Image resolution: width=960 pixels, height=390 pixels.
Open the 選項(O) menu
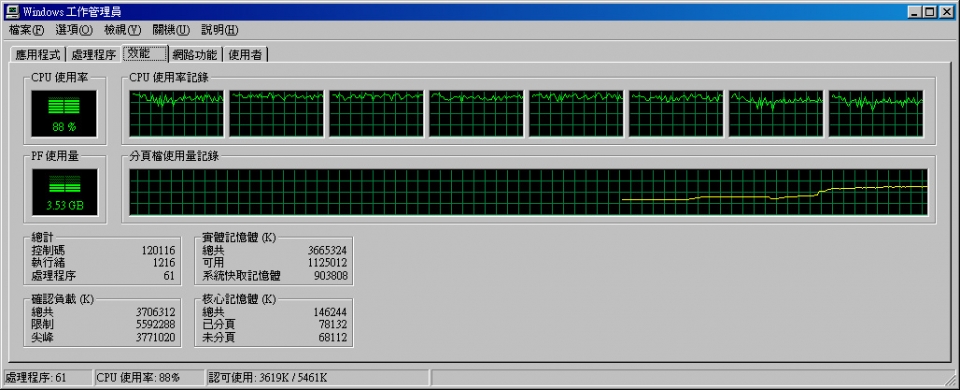point(73,29)
